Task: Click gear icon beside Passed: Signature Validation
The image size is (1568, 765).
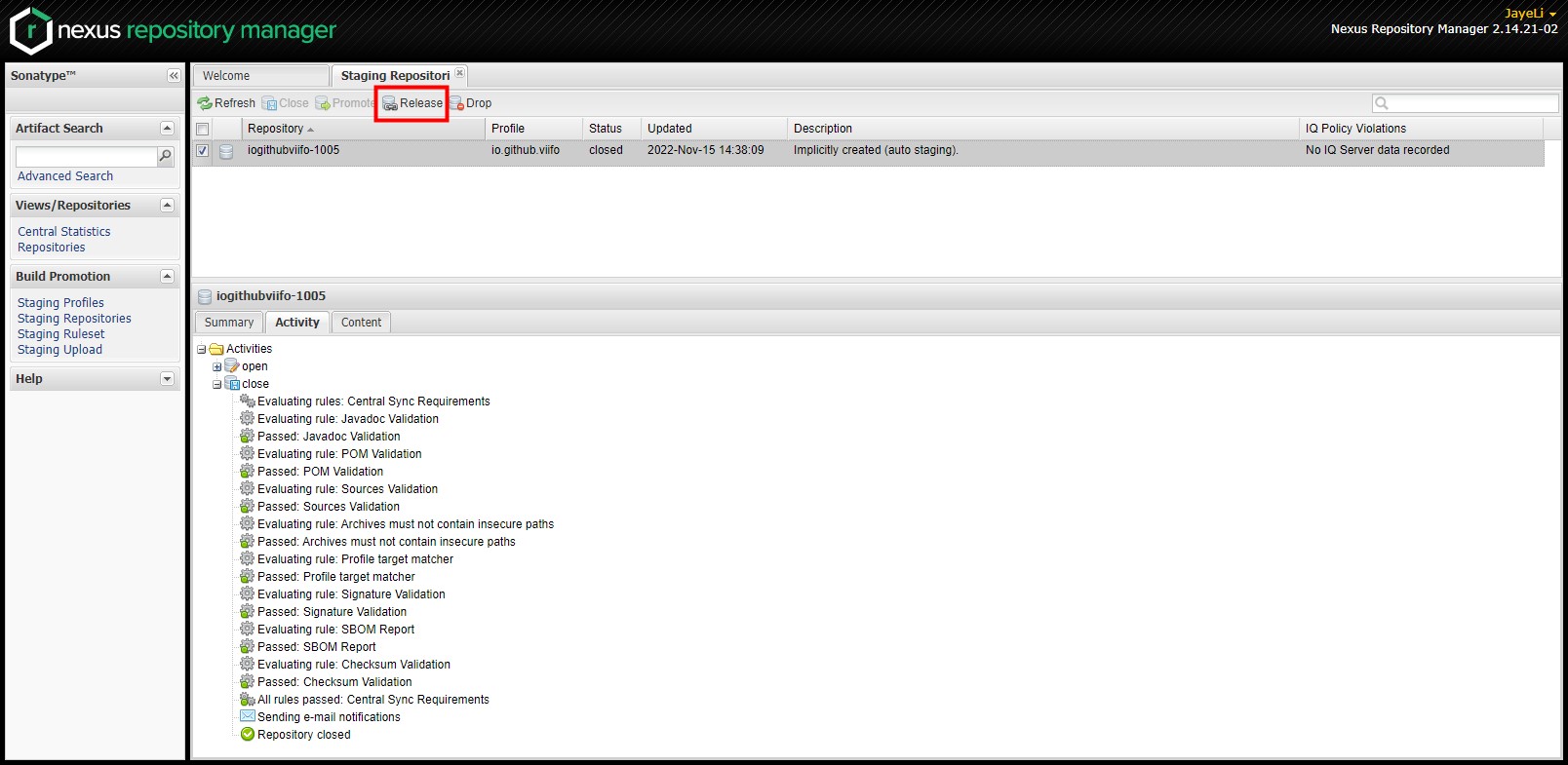Action: point(248,612)
